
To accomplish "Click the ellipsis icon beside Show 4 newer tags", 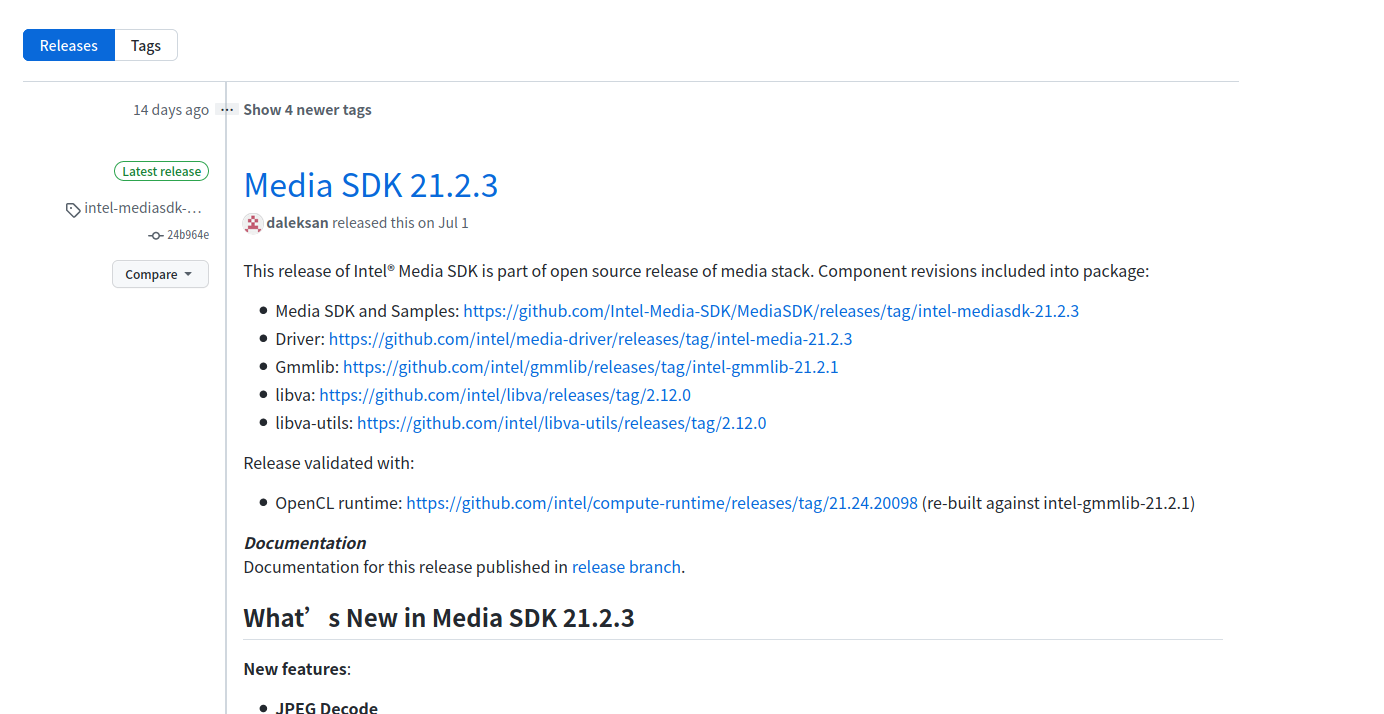I will click(227, 110).
